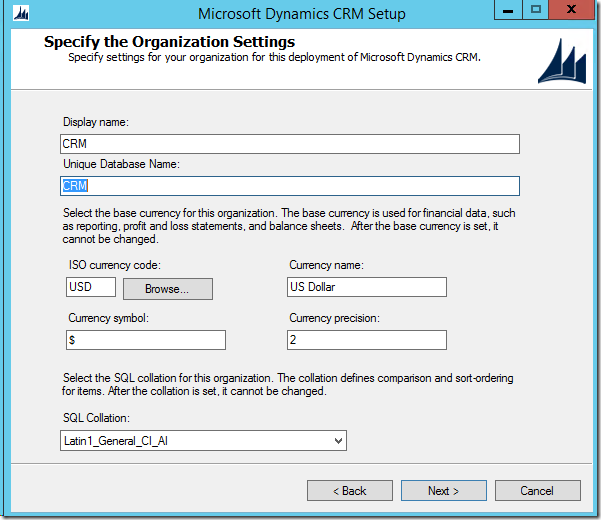Click the Dynamics sails logo in header
The width and height of the screenshot is (601, 520).
pos(562,61)
